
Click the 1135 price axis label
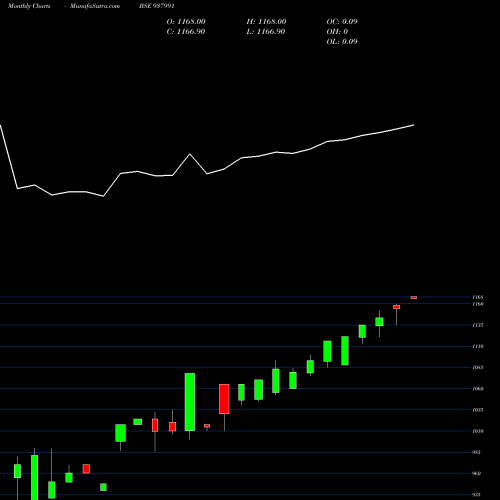click(478, 325)
